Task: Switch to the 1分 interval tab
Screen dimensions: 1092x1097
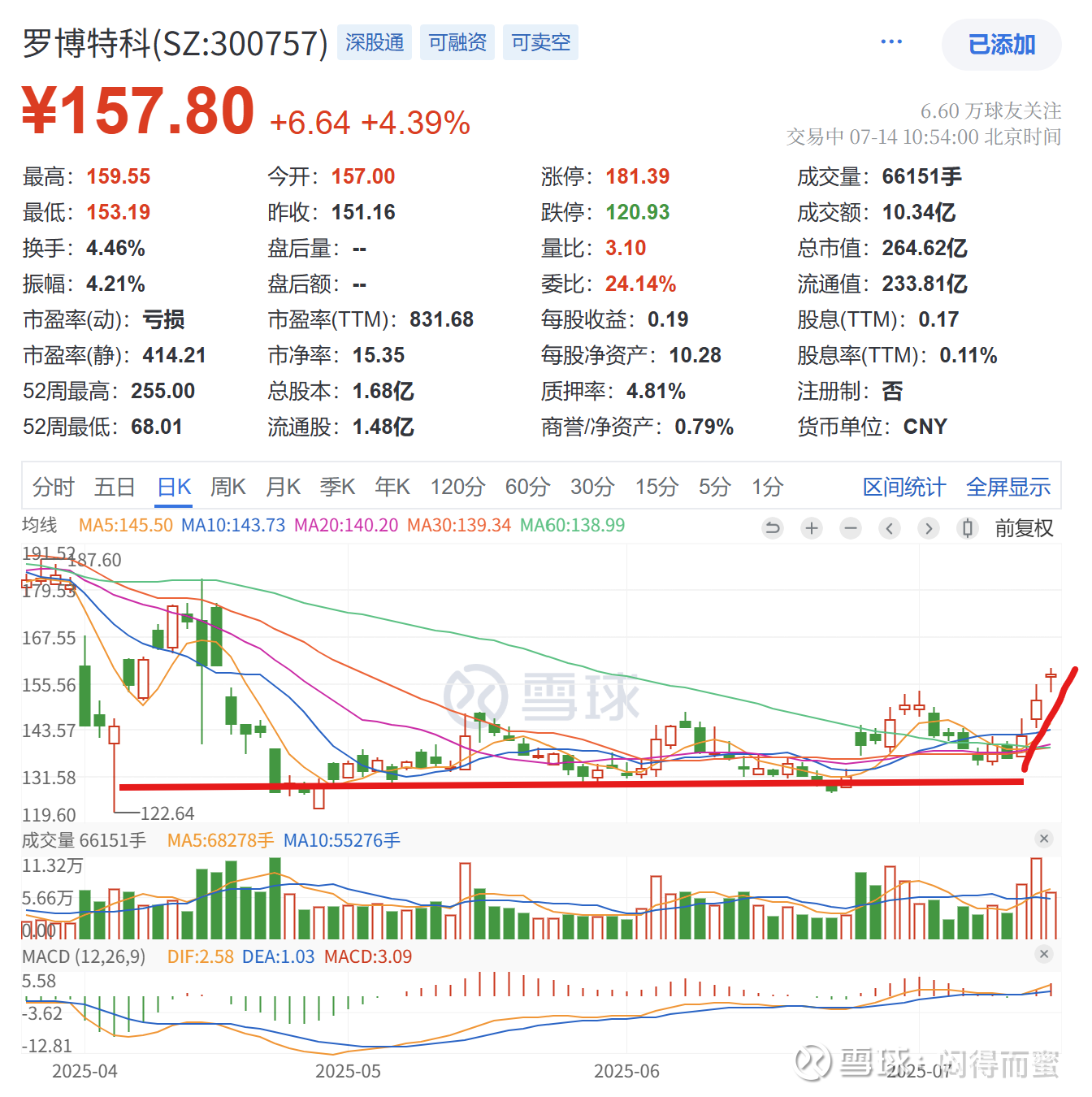Action: (767, 487)
